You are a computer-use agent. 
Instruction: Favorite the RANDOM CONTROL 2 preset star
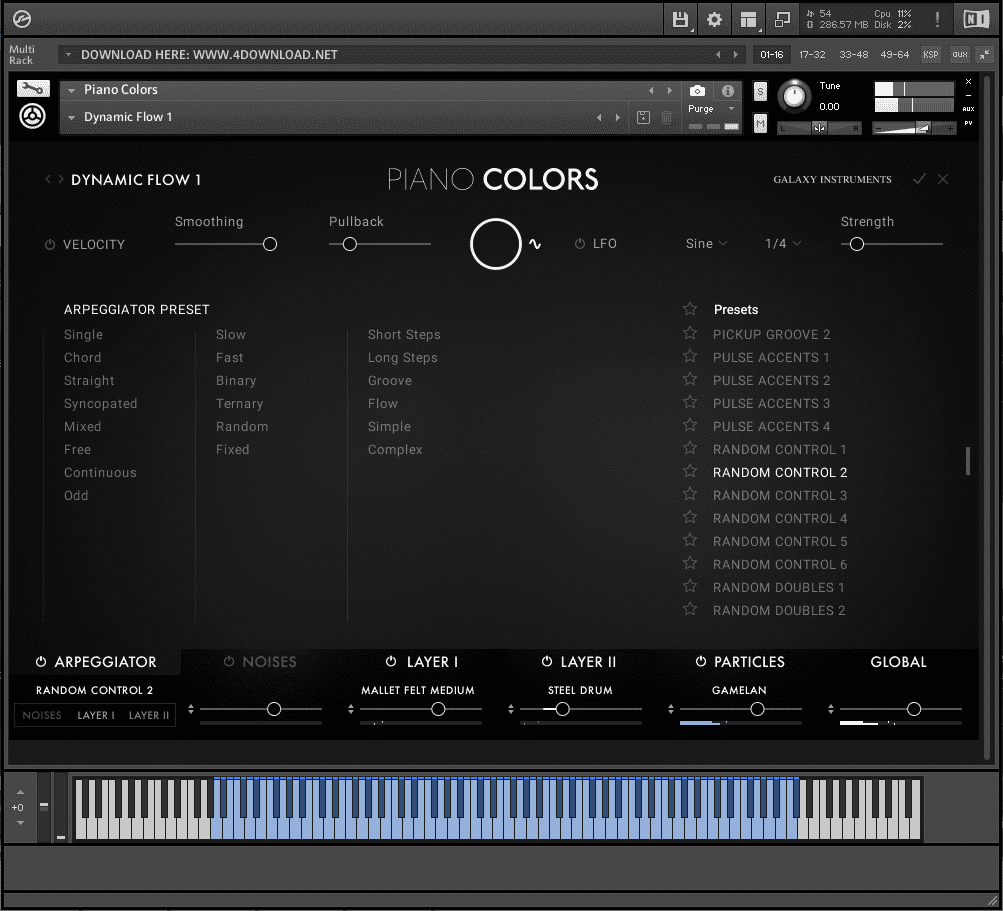[690, 471]
